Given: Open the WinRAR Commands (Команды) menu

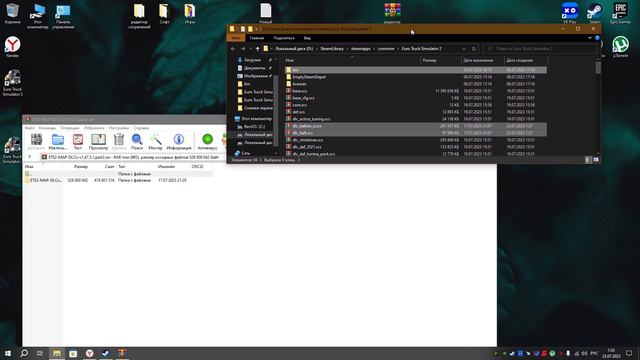Looking at the screenshot, I should coord(47,128).
